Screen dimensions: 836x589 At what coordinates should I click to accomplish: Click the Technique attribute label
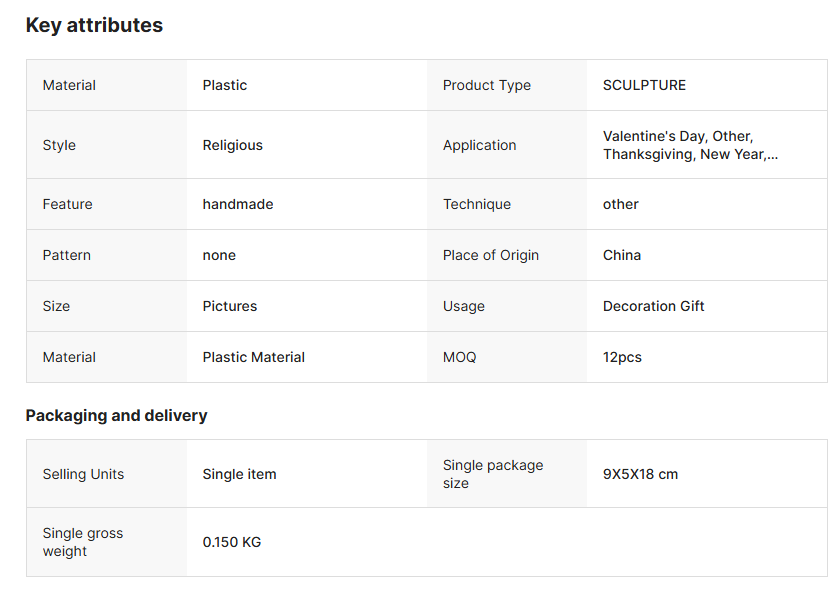[476, 204]
